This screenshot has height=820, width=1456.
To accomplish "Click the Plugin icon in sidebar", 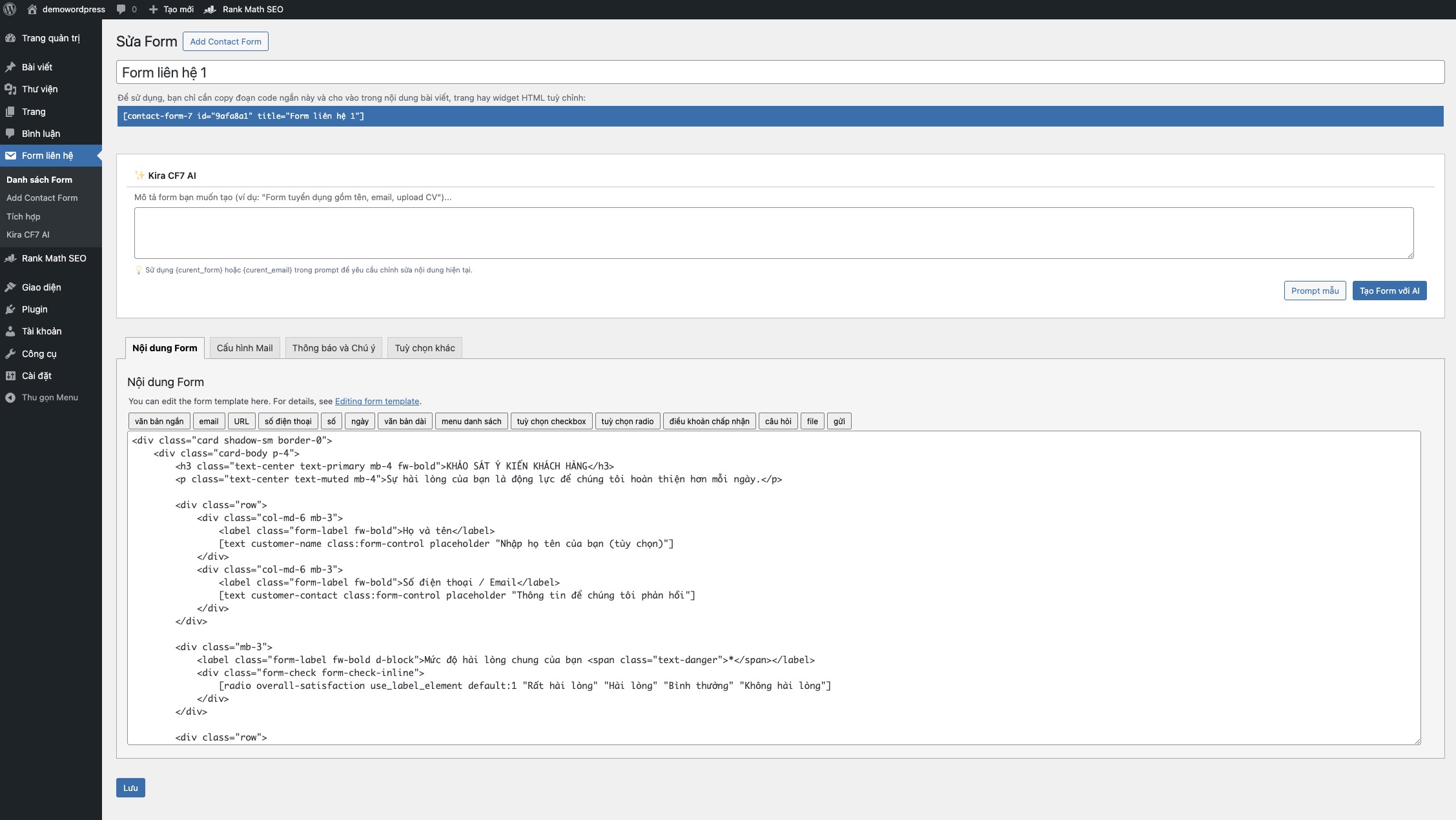I will 10,309.
